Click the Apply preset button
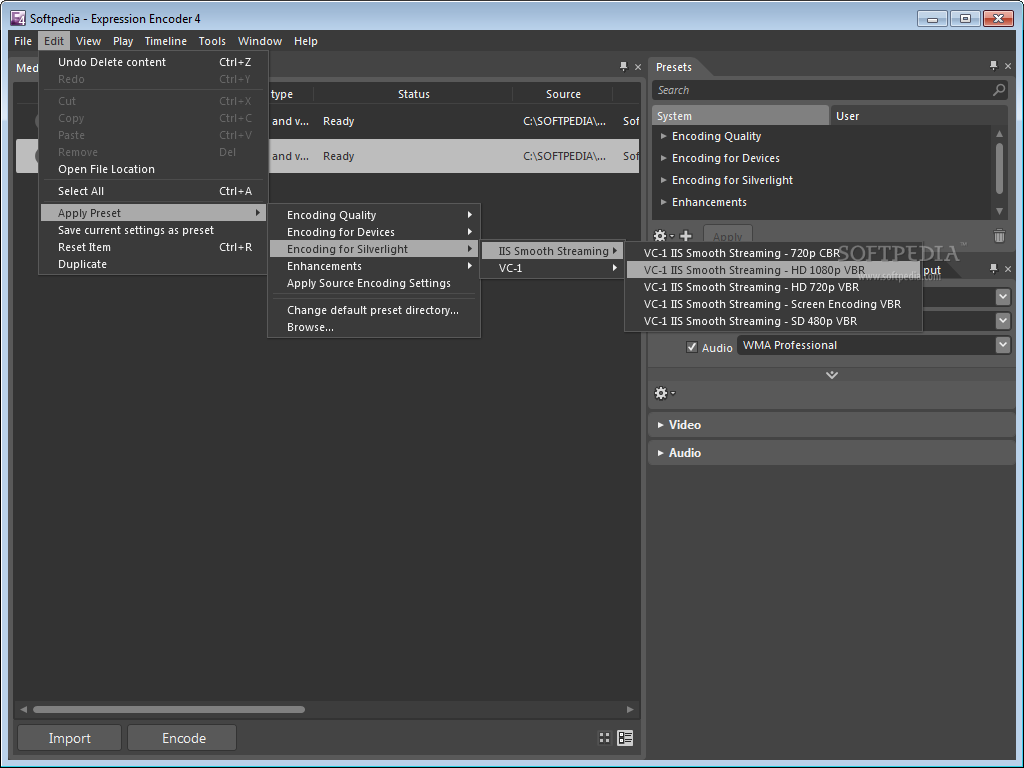1024x768 pixels. 728,236
